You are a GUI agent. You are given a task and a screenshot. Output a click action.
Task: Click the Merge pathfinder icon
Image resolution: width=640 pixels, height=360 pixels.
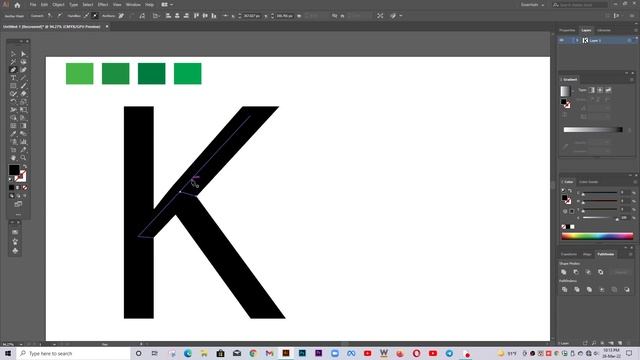[x=589, y=290]
